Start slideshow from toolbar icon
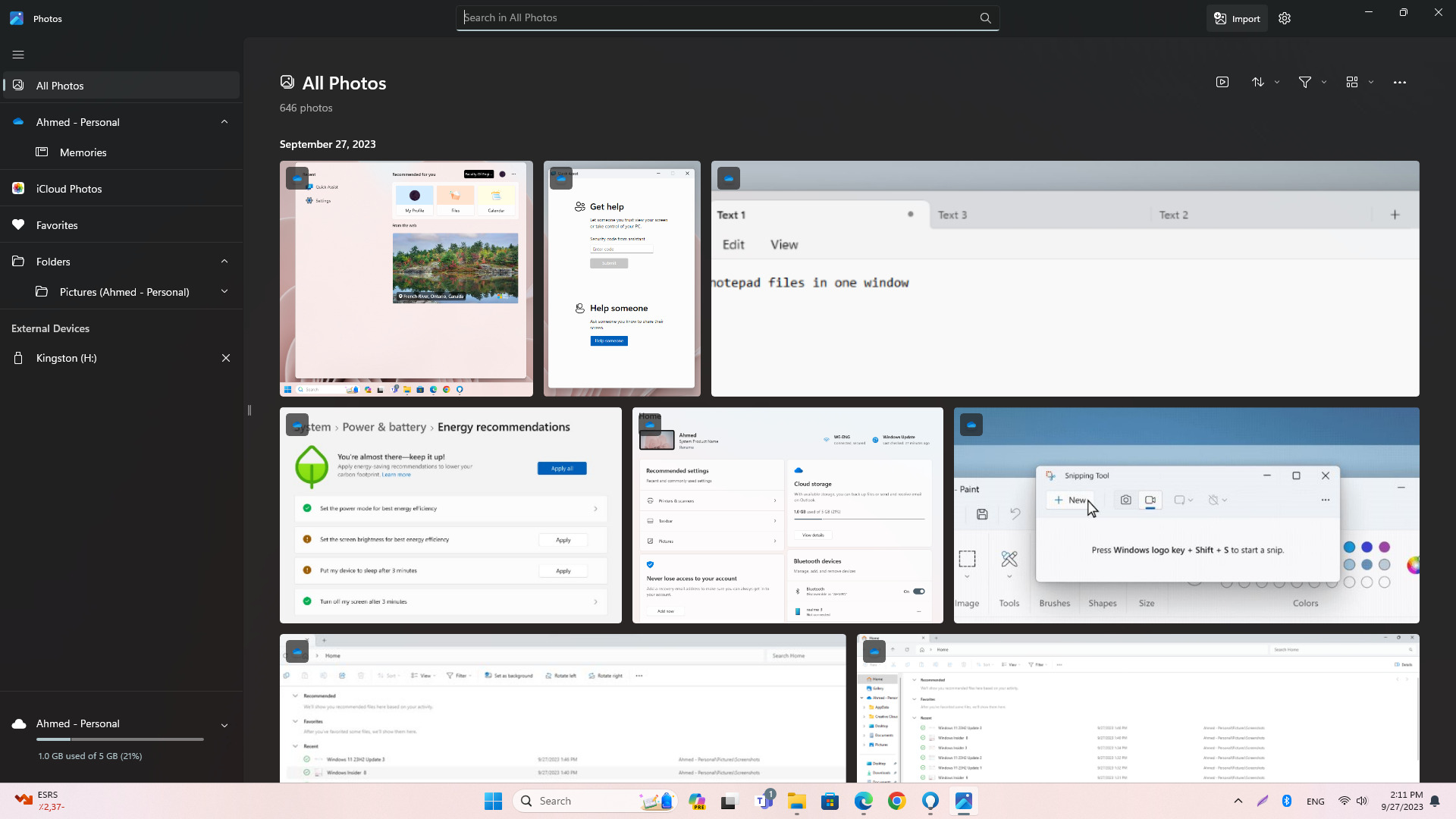The height and width of the screenshot is (819, 1456). click(x=1222, y=82)
